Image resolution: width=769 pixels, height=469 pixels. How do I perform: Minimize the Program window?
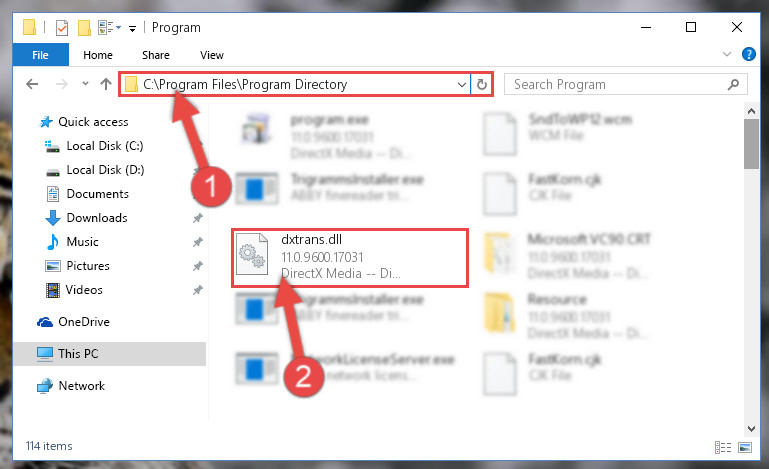coord(646,27)
